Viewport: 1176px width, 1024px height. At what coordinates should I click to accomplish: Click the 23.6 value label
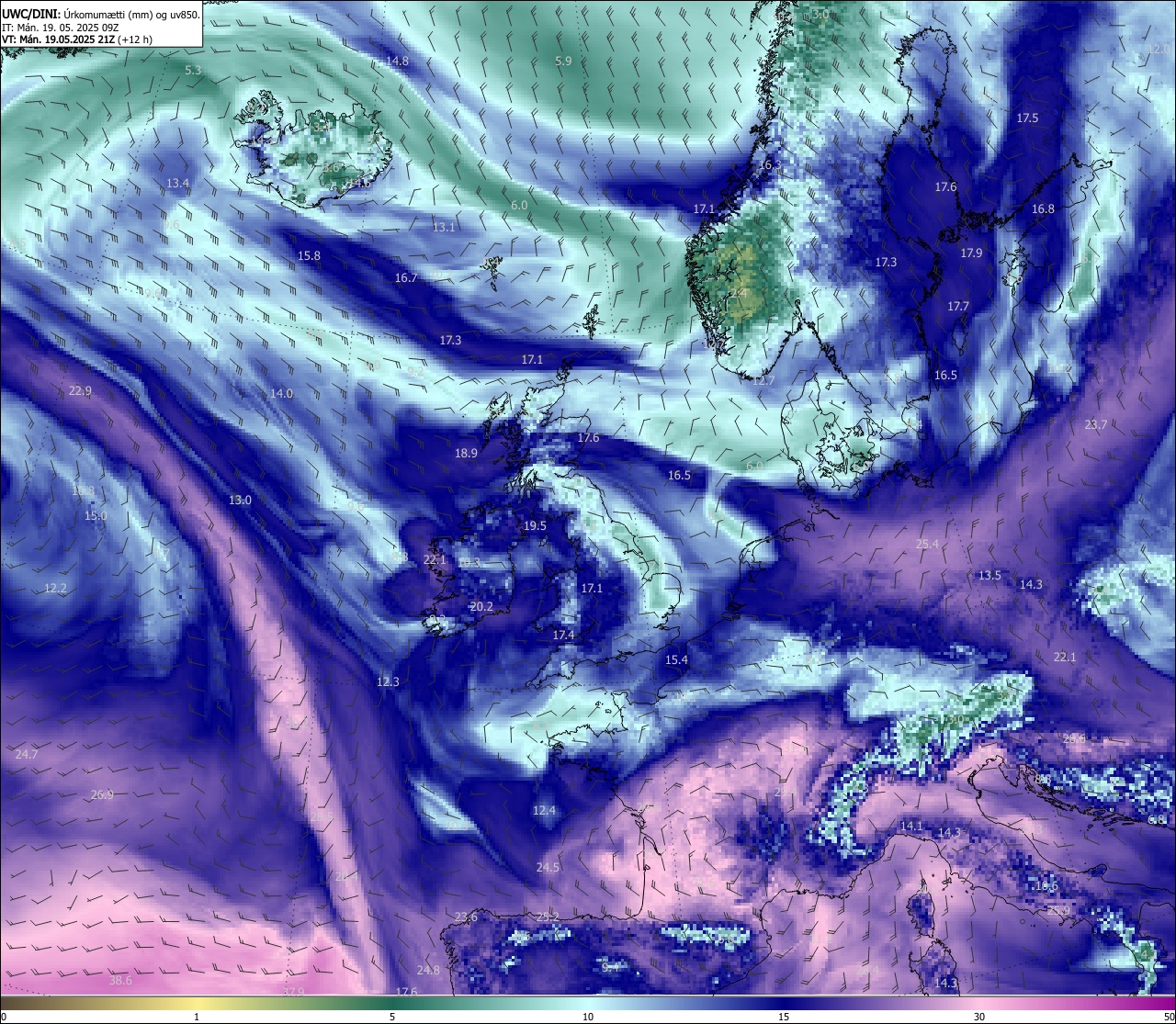coord(466,917)
